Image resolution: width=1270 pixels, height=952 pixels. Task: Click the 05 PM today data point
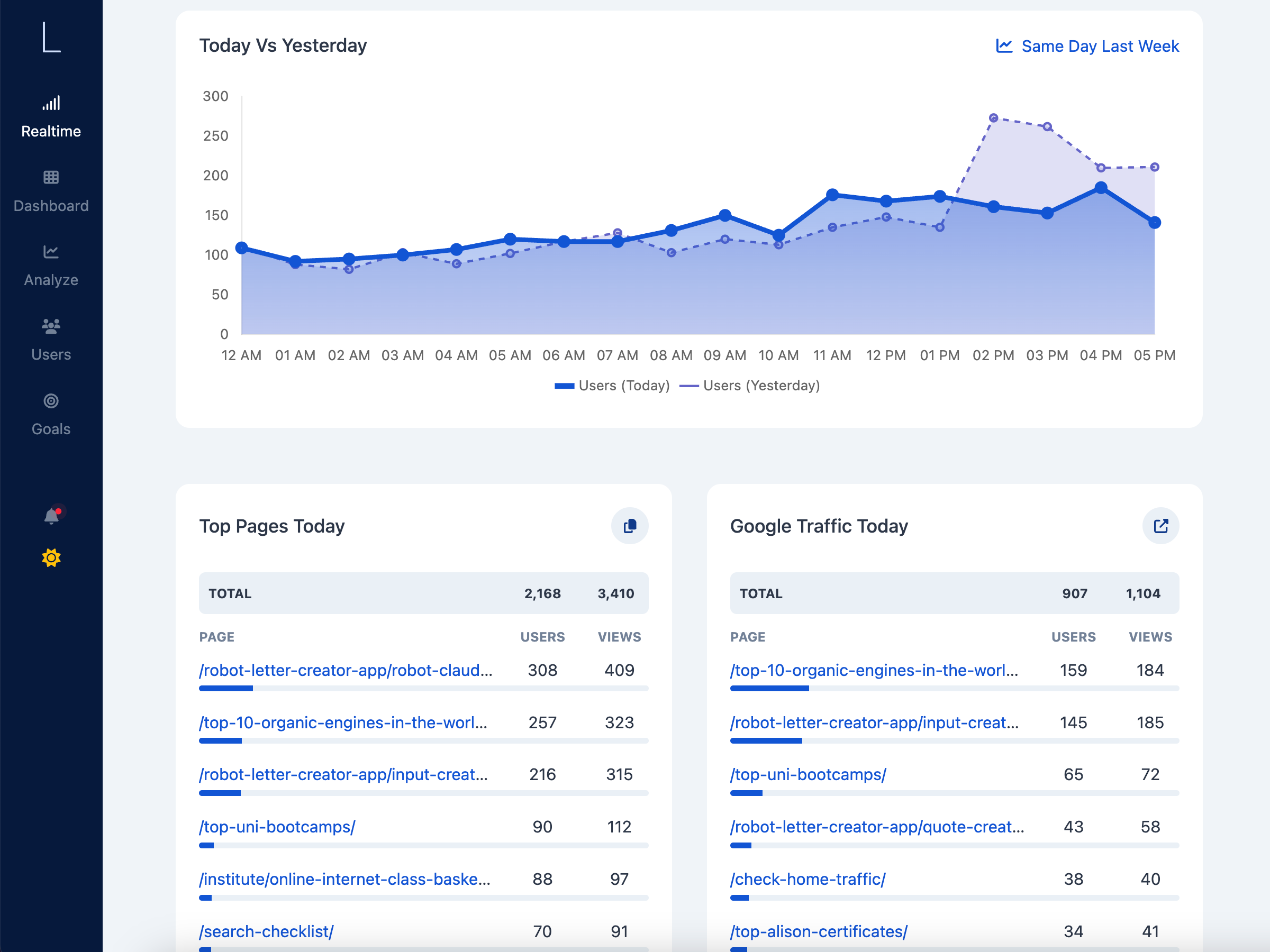pos(1155,223)
